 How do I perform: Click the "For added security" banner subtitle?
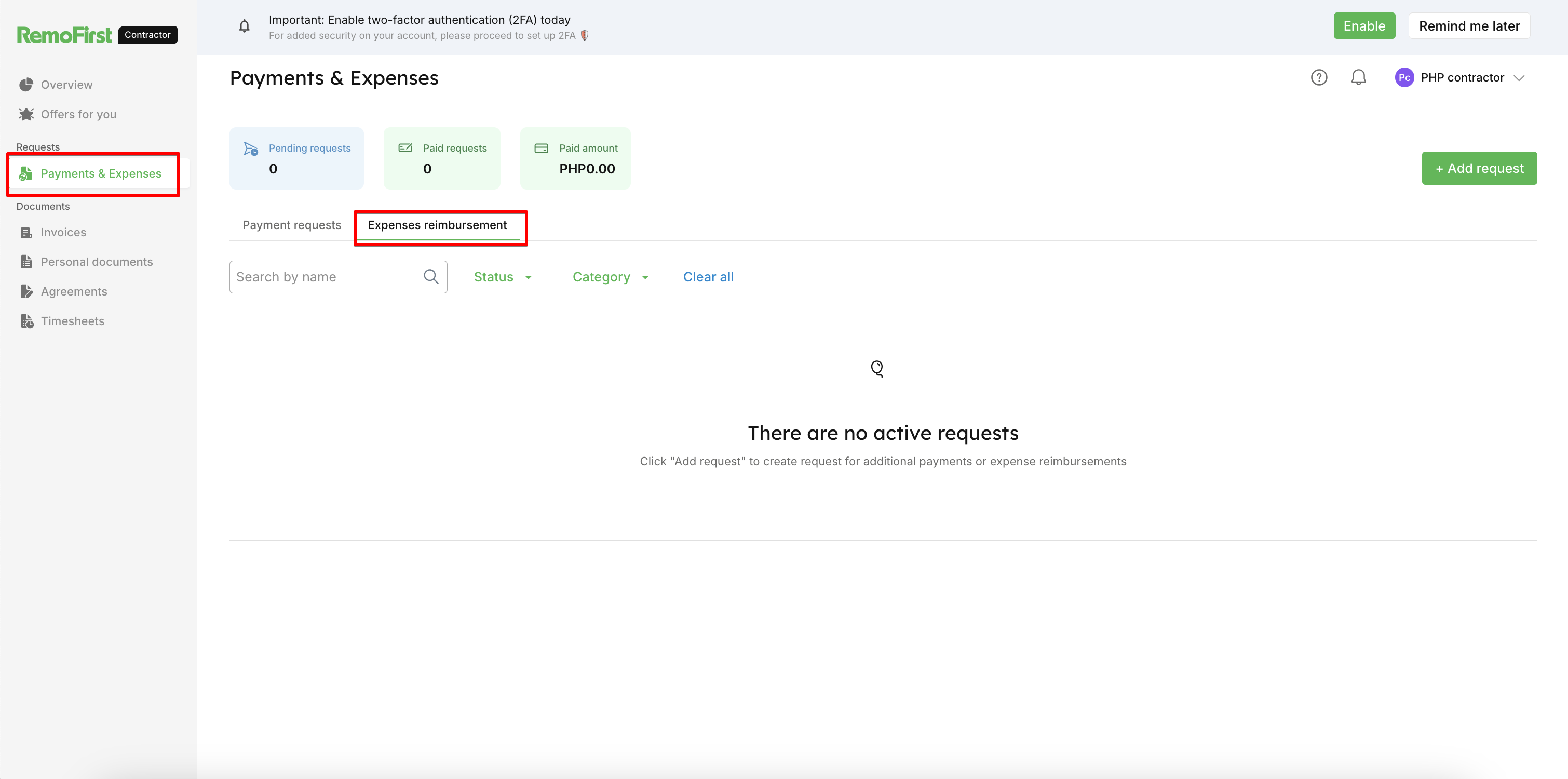pyautogui.click(x=422, y=35)
